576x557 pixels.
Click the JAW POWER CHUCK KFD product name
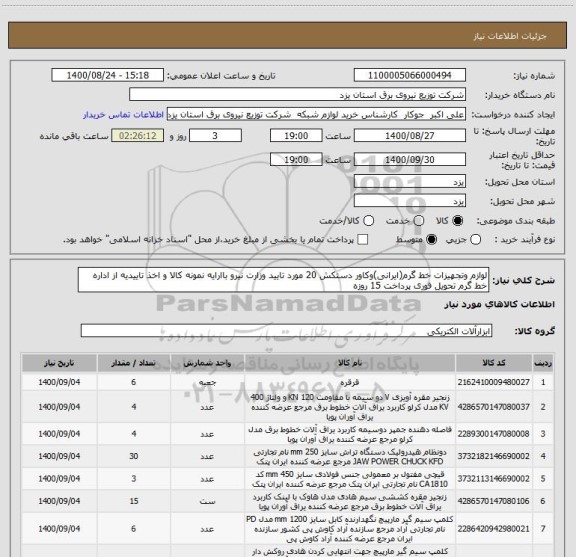pyautogui.click(x=350, y=456)
